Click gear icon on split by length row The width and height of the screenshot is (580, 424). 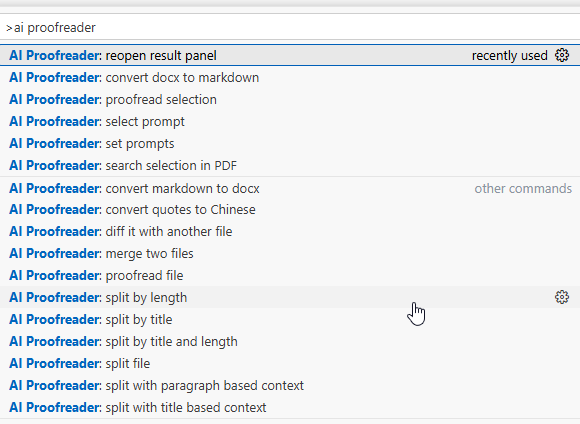click(x=562, y=297)
